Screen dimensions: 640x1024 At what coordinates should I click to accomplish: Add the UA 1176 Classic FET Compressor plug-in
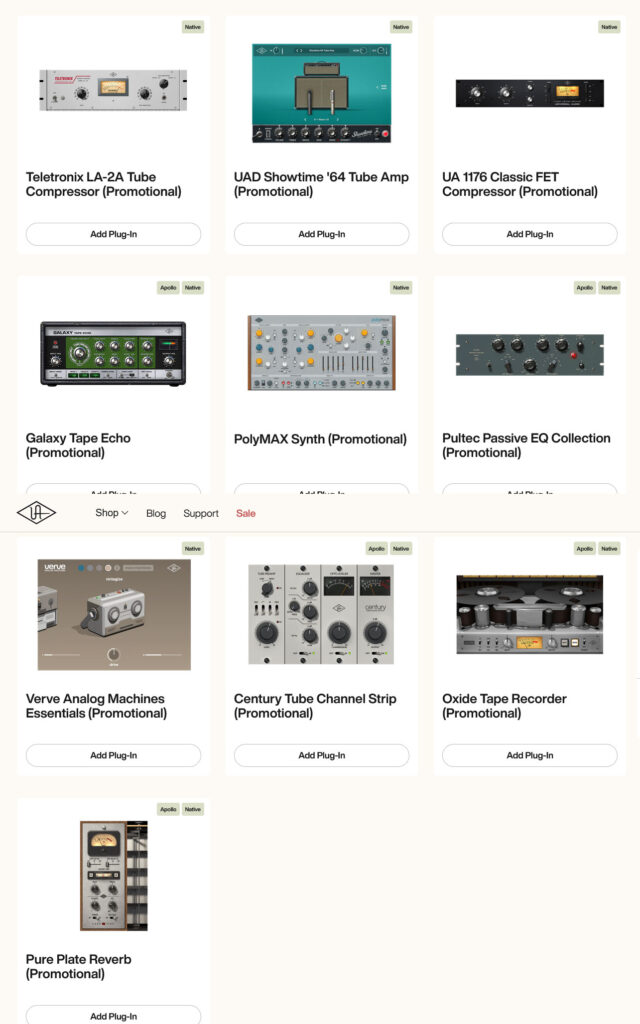[530, 234]
